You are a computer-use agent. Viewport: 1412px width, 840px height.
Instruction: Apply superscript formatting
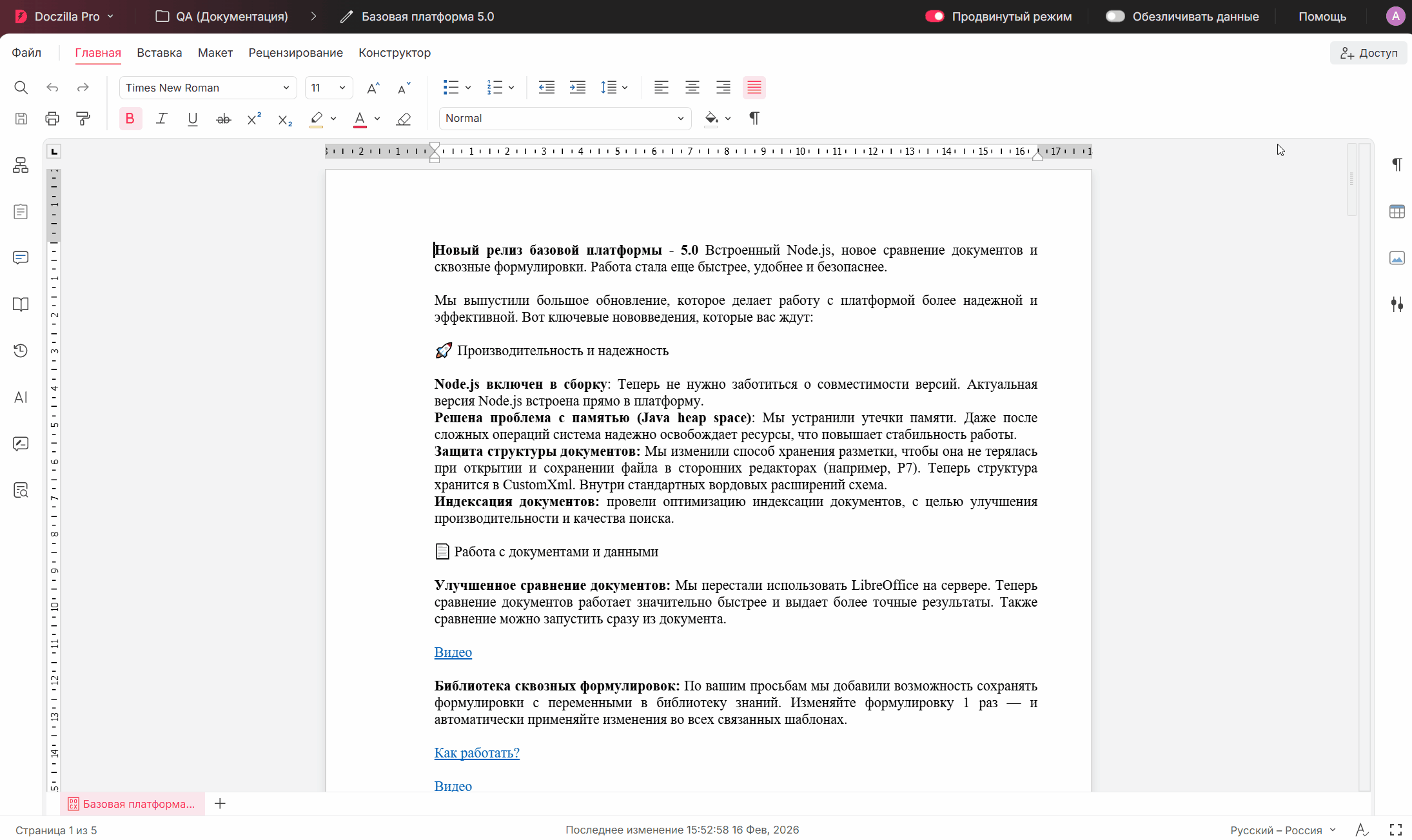254,119
